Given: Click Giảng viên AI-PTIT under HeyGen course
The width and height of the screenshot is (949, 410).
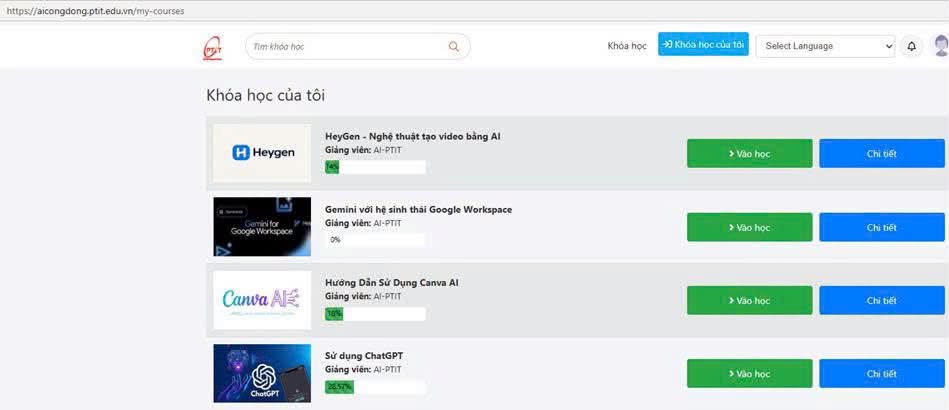Looking at the screenshot, I should (x=363, y=150).
